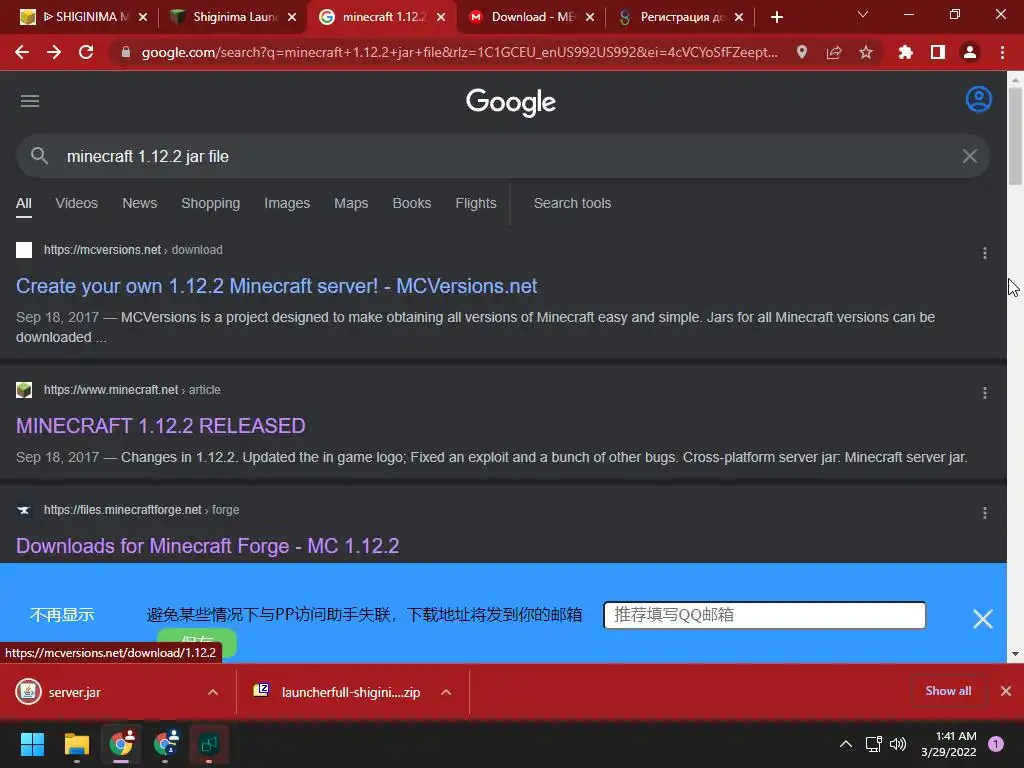Click the https://mcversions.net result URL text
The width and height of the screenshot is (1024, 768).
(x=102, y=249)
